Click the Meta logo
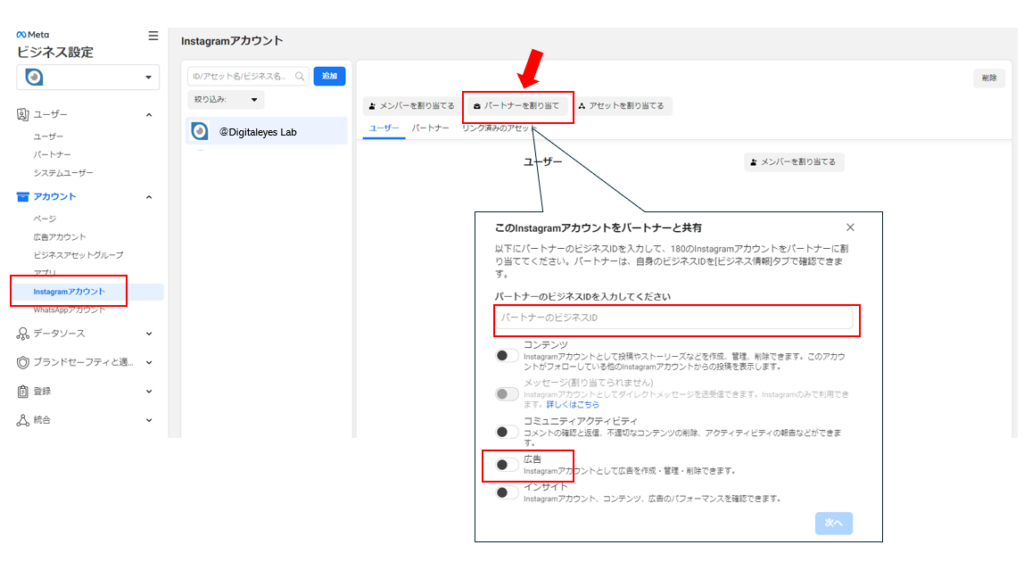Screen dimensions: 1024x578 click(33, 35)
